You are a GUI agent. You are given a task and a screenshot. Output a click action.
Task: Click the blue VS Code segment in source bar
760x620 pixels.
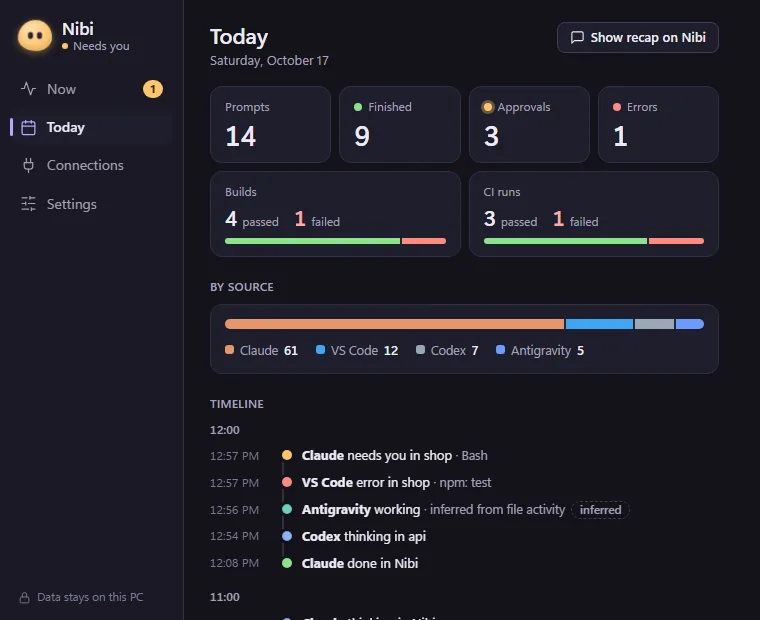600,324
